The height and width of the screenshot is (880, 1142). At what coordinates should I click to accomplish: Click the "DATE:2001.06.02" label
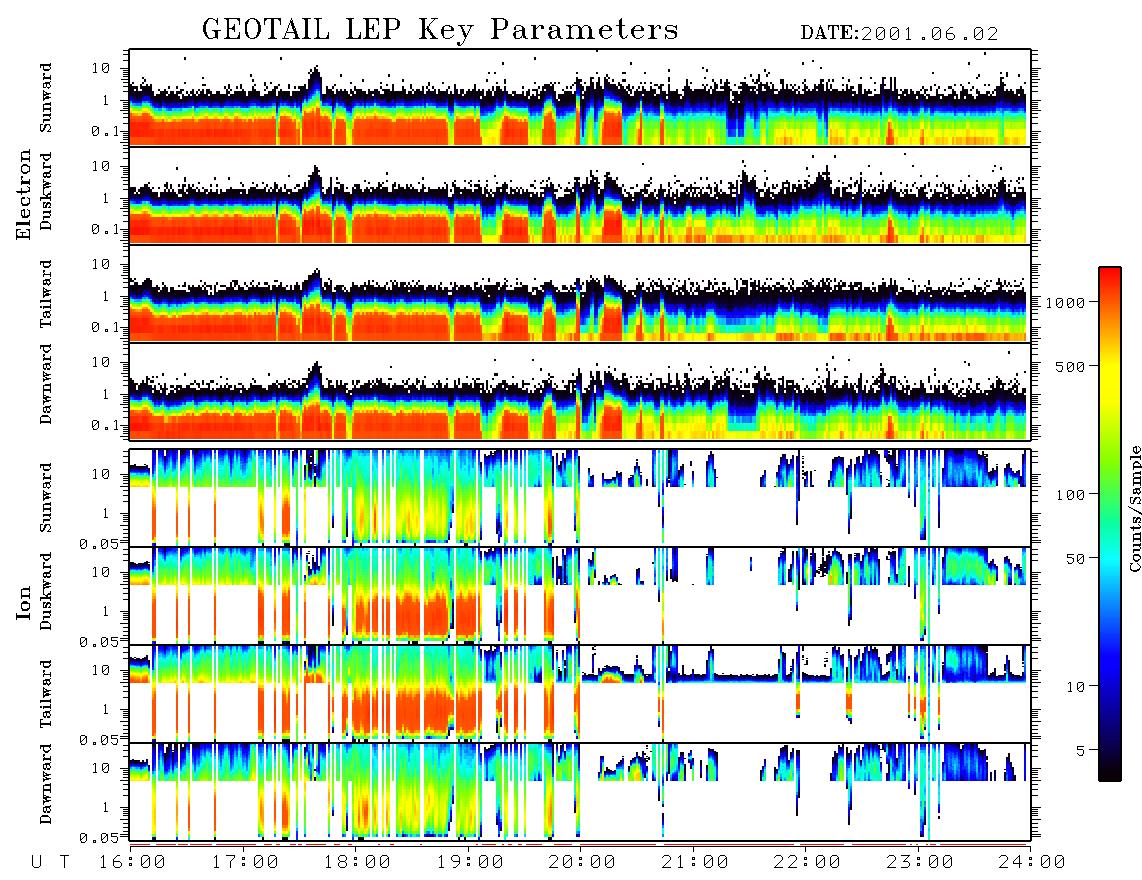(899, 34)
